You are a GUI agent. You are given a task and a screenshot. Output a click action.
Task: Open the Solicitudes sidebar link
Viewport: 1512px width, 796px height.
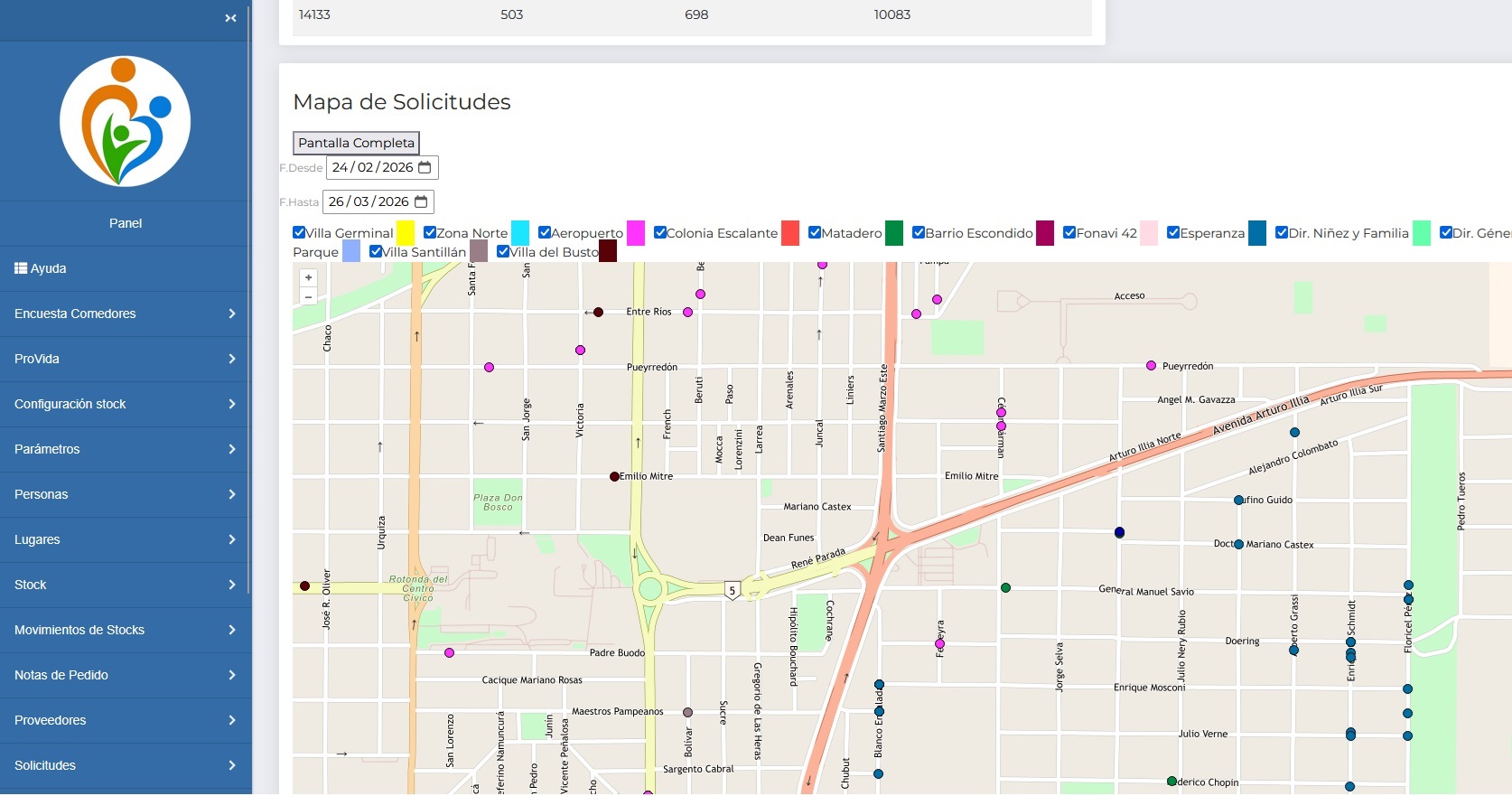125,765
